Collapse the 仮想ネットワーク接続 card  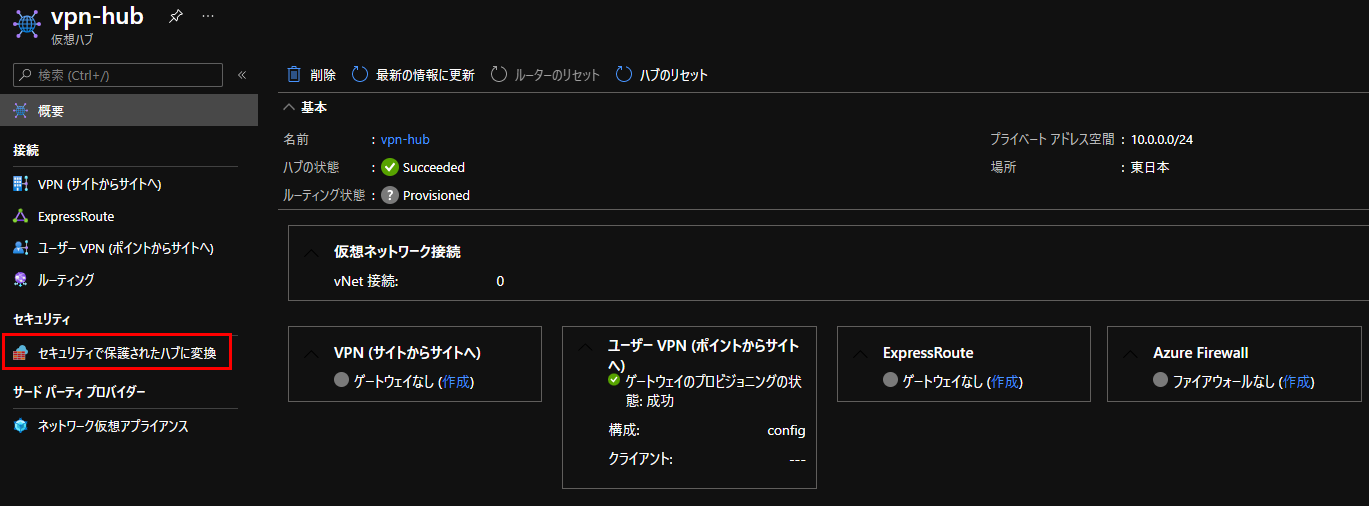(310, 253)
